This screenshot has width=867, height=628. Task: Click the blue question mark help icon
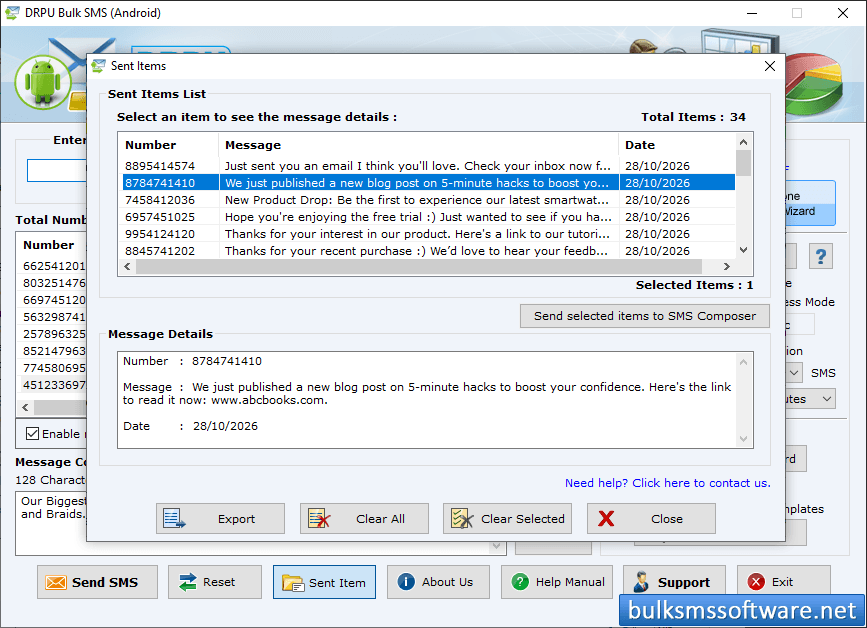click(x=821, y=257)
